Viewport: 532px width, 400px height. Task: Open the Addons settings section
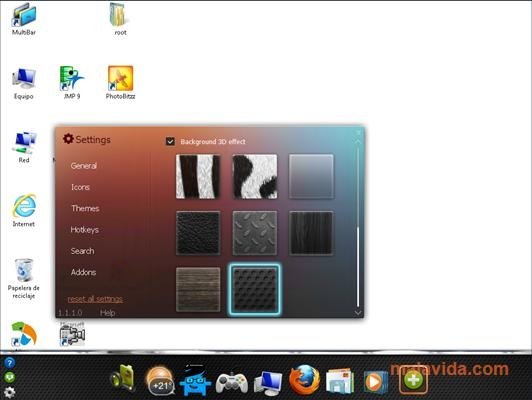coord(83,272)
